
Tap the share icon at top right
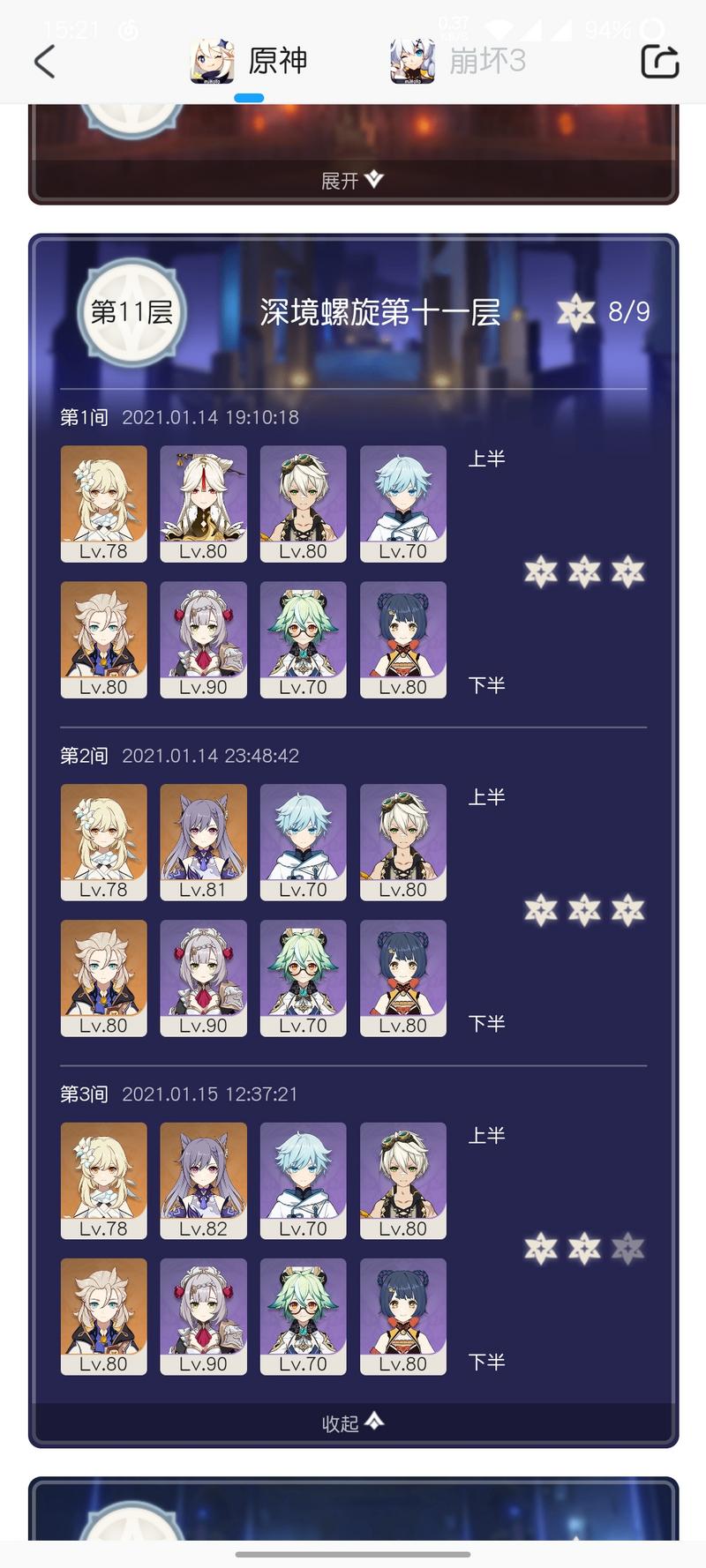coord(659,61)
